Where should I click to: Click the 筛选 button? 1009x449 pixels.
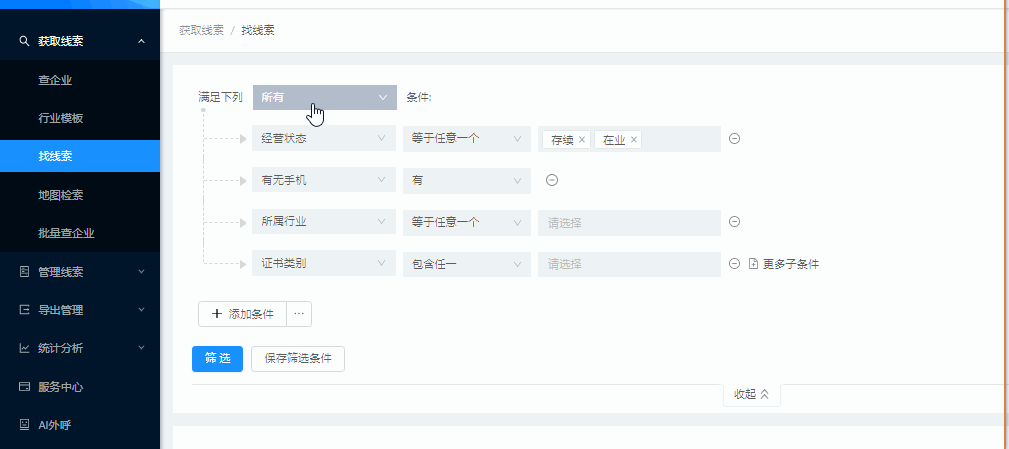217,359
